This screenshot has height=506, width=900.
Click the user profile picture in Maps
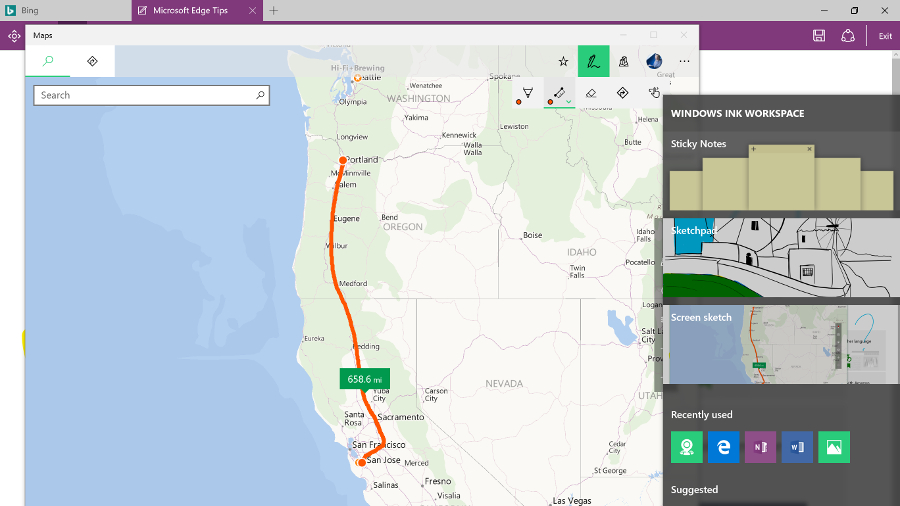coord(654,61)
